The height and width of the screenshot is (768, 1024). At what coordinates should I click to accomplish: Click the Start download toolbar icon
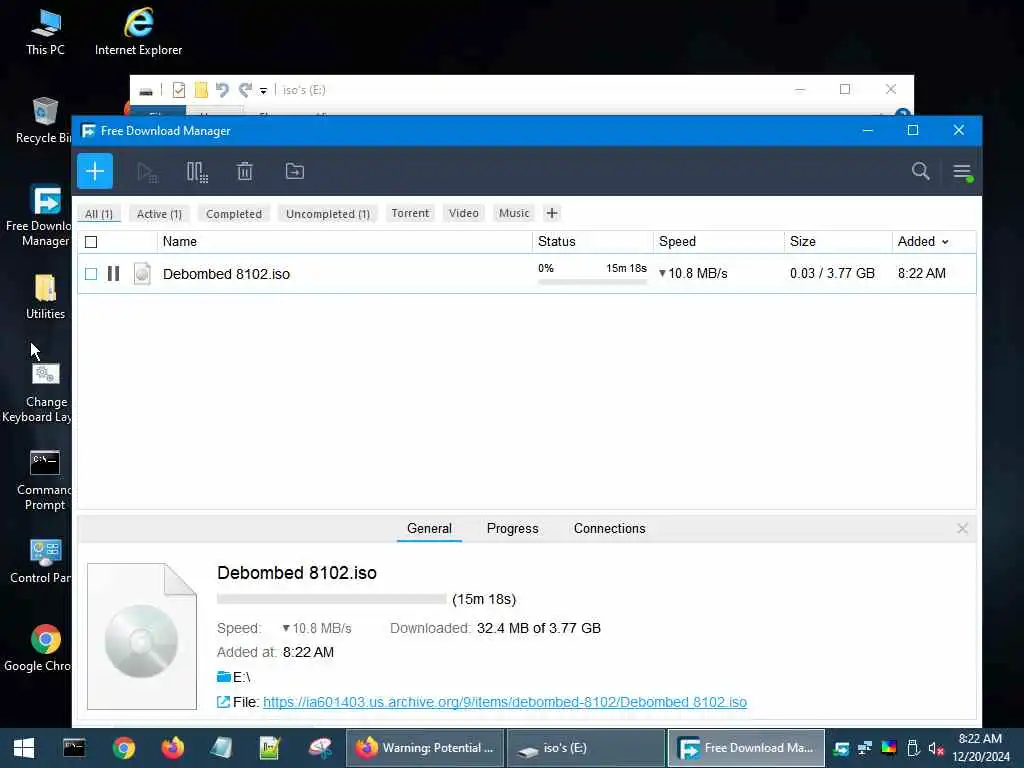[x=147, y=172]
